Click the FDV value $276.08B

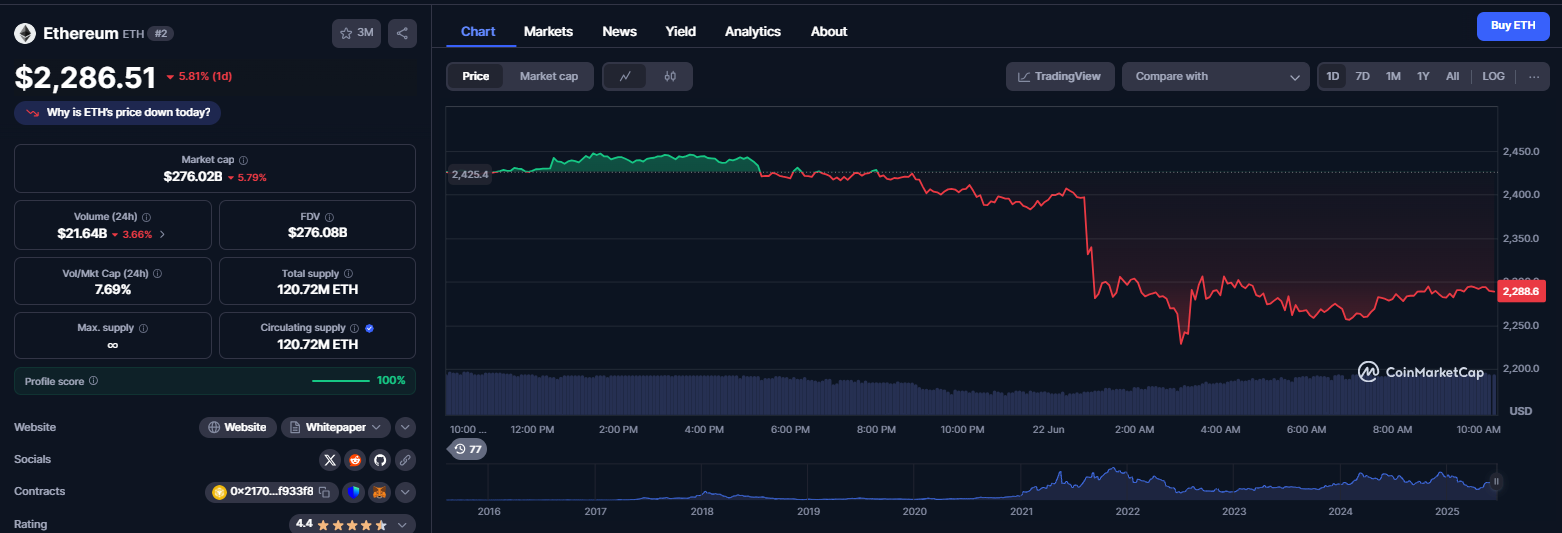[x=317, y=233]
